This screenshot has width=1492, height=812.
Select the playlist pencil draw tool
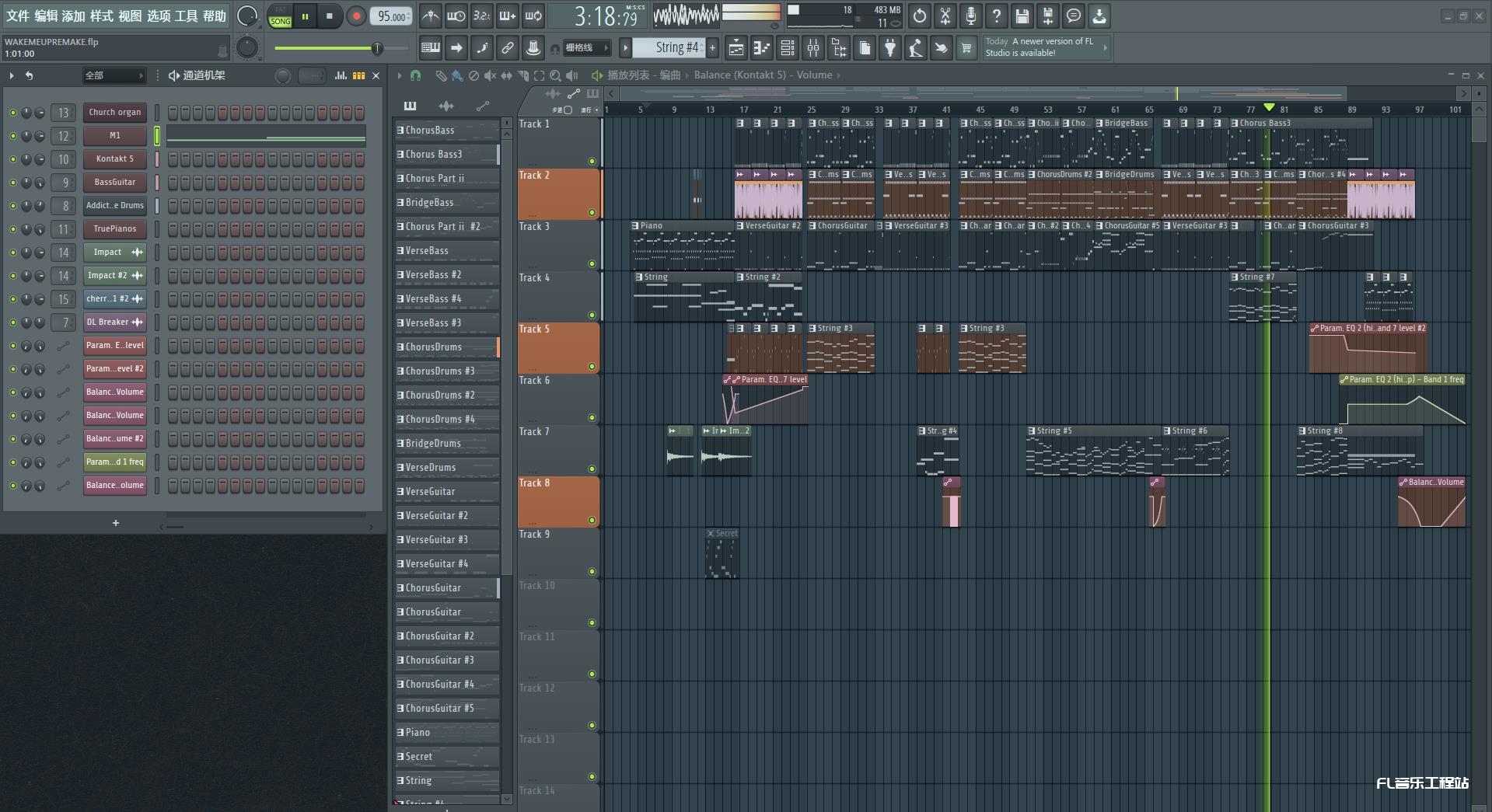pyautogui.click(x=441, y=75)
